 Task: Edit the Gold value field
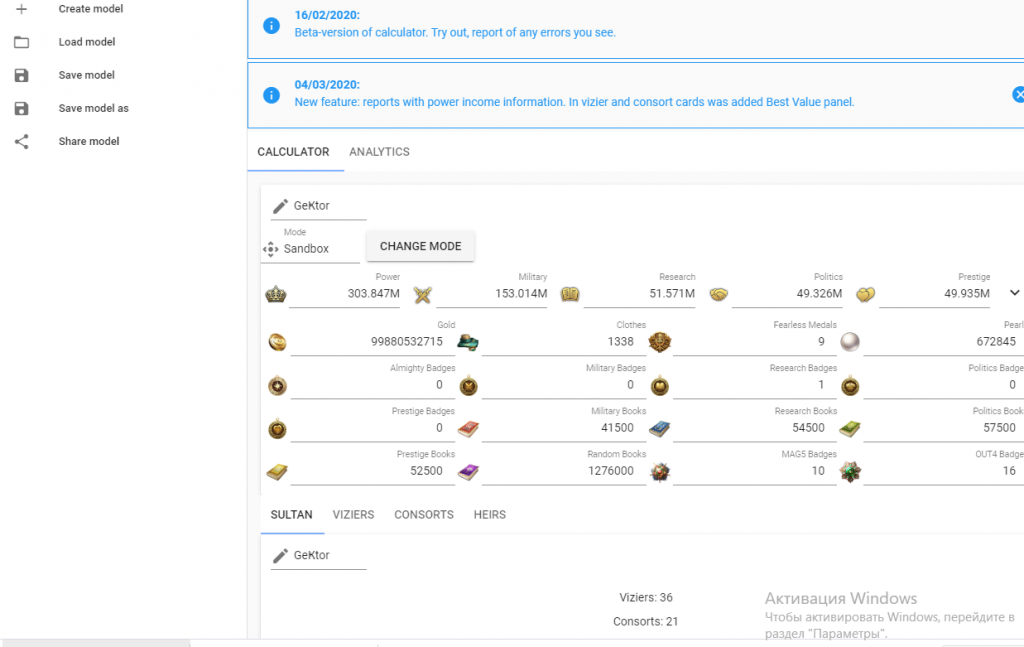(375, 342)
